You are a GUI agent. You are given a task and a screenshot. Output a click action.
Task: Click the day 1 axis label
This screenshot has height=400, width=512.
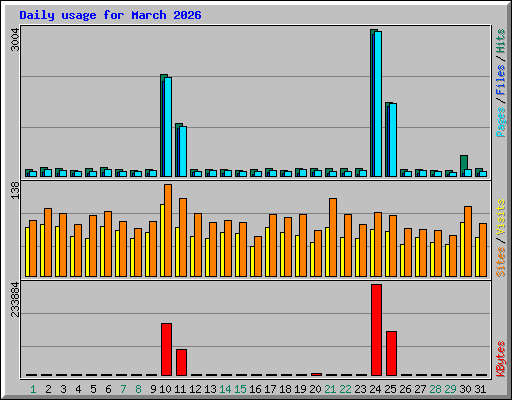coord(33,389)
